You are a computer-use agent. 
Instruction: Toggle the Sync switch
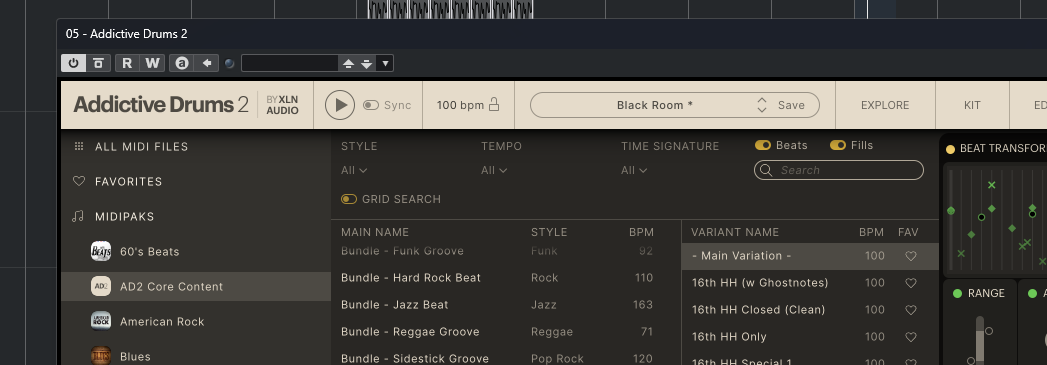tap(371, 105)
